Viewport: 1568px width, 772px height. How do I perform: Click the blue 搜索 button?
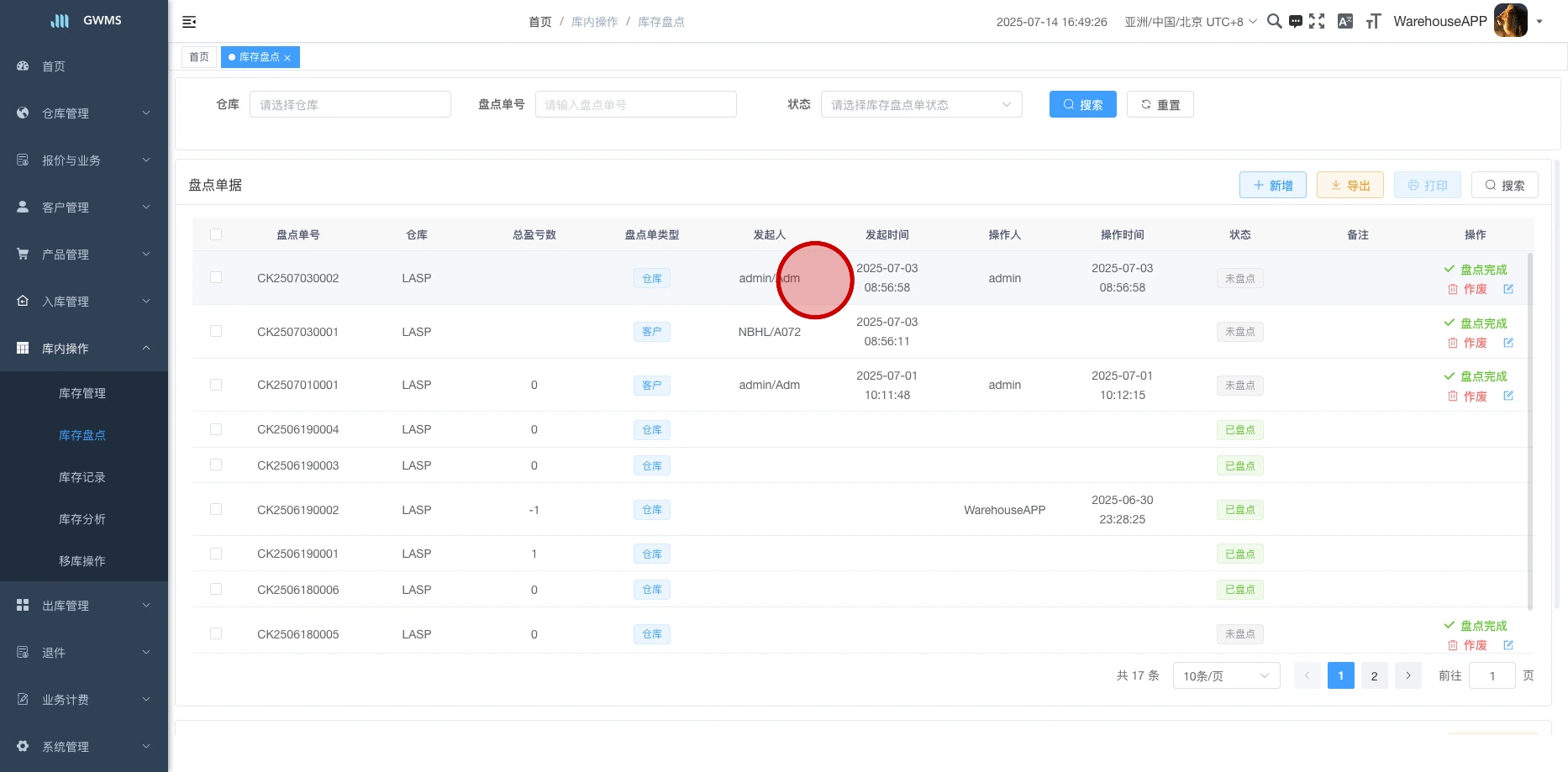[1082, 105]
